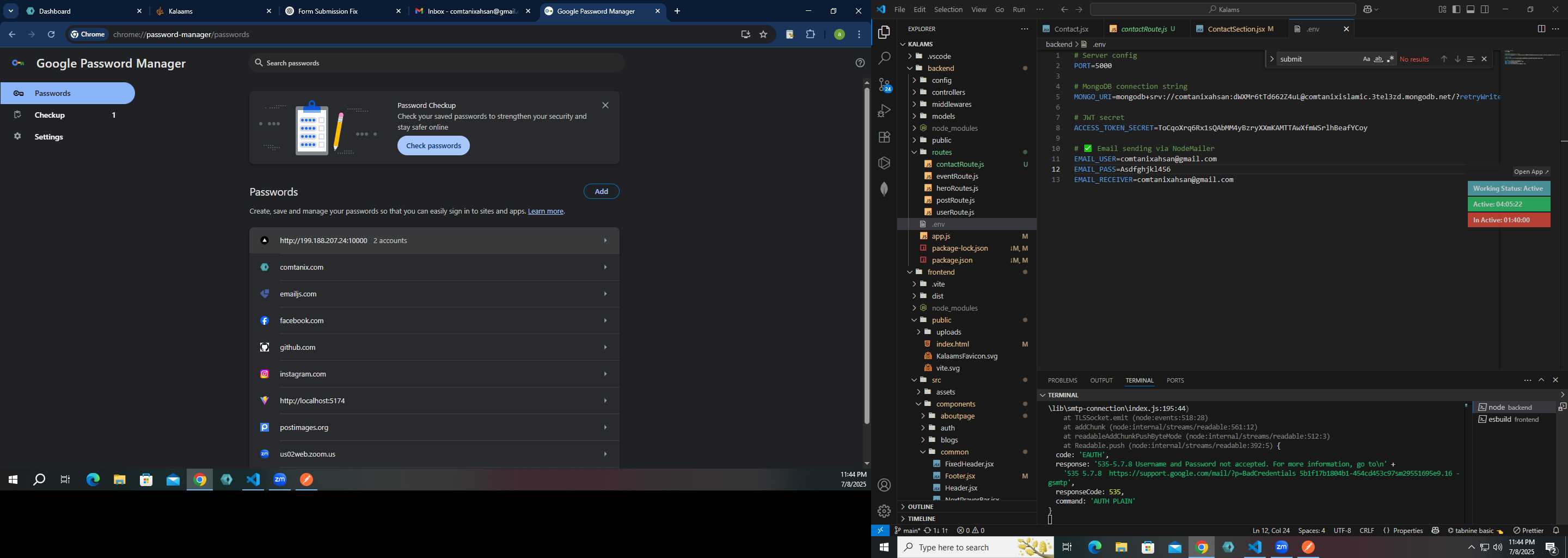Click split editor right icon

[x=1541, y=29]
